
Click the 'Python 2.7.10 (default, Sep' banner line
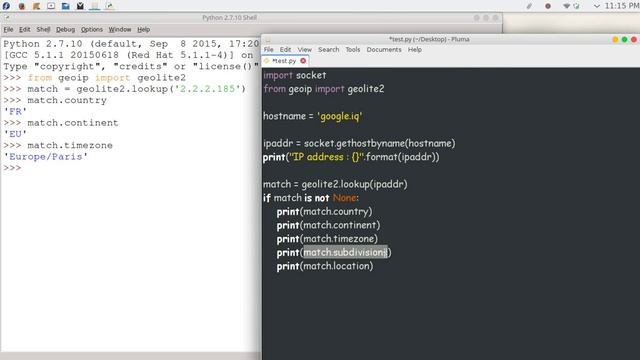[131, 44]
